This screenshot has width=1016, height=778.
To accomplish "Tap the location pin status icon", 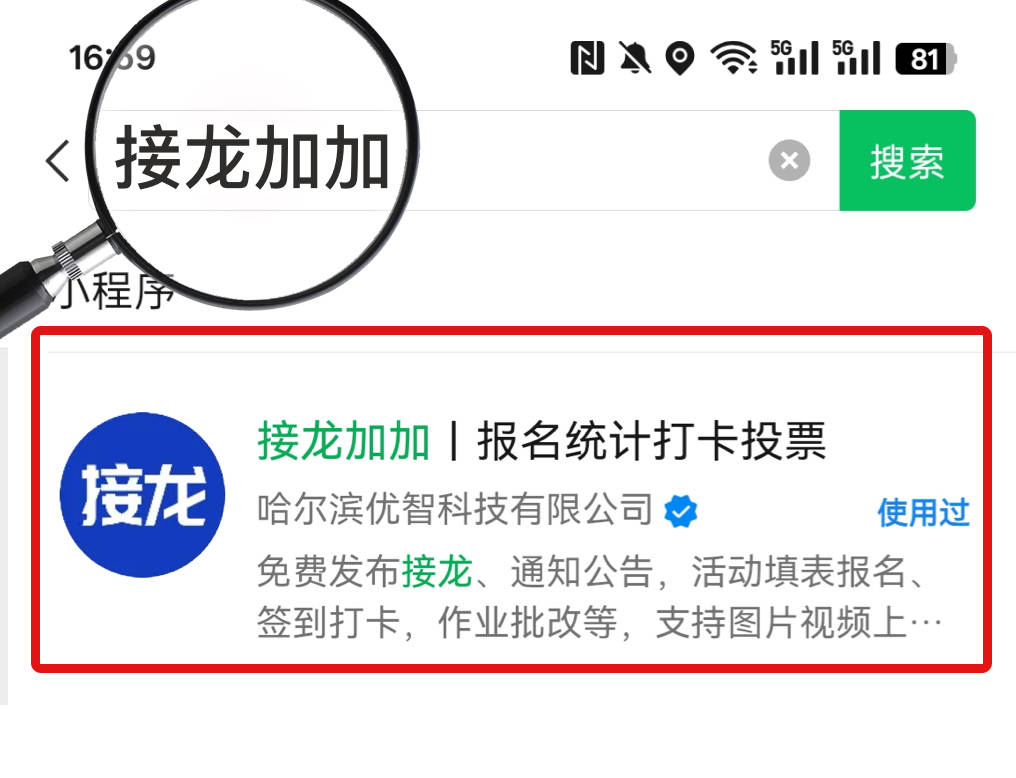I will (x=680, y=58).
